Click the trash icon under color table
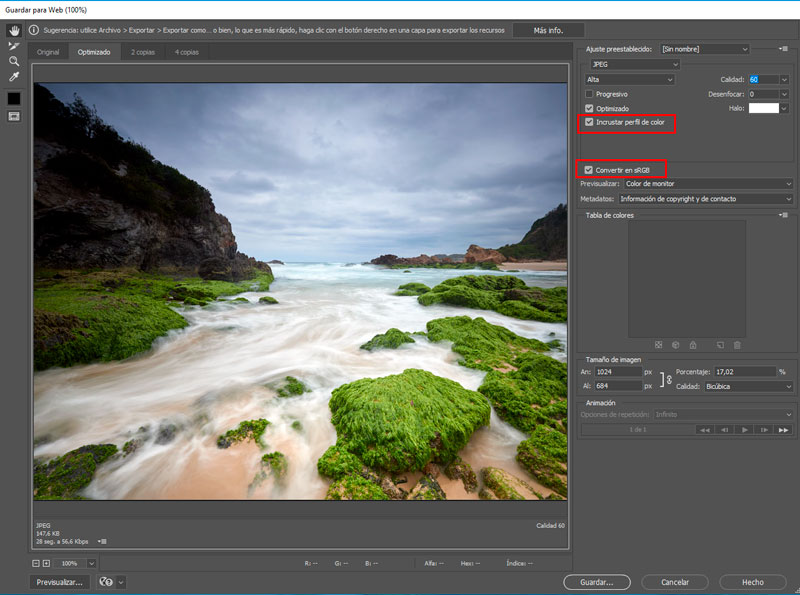This screenshot has width=800, height=595. pos(737,345)
